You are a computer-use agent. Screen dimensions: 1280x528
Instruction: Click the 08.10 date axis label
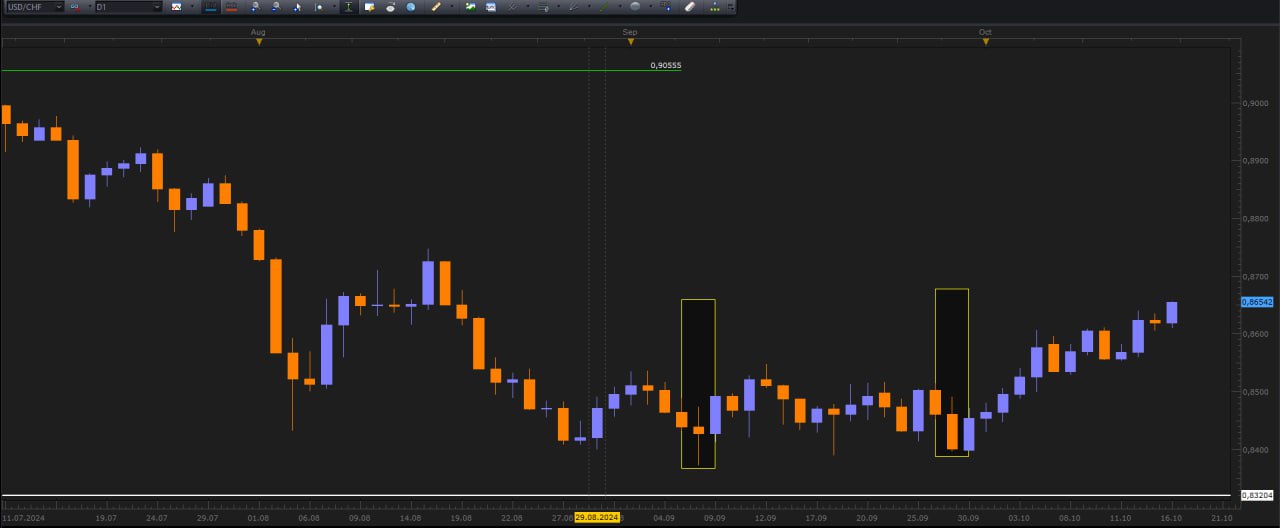(1069, 518)
